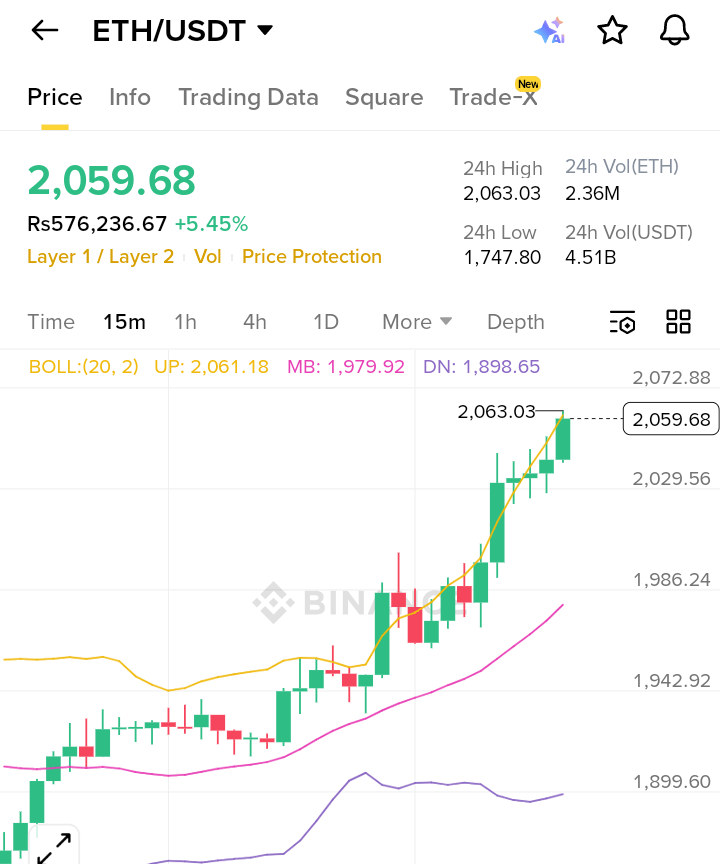Screen dimensions: 720x864
Task: Select the 1D chart interval
Action: (326, 322)
